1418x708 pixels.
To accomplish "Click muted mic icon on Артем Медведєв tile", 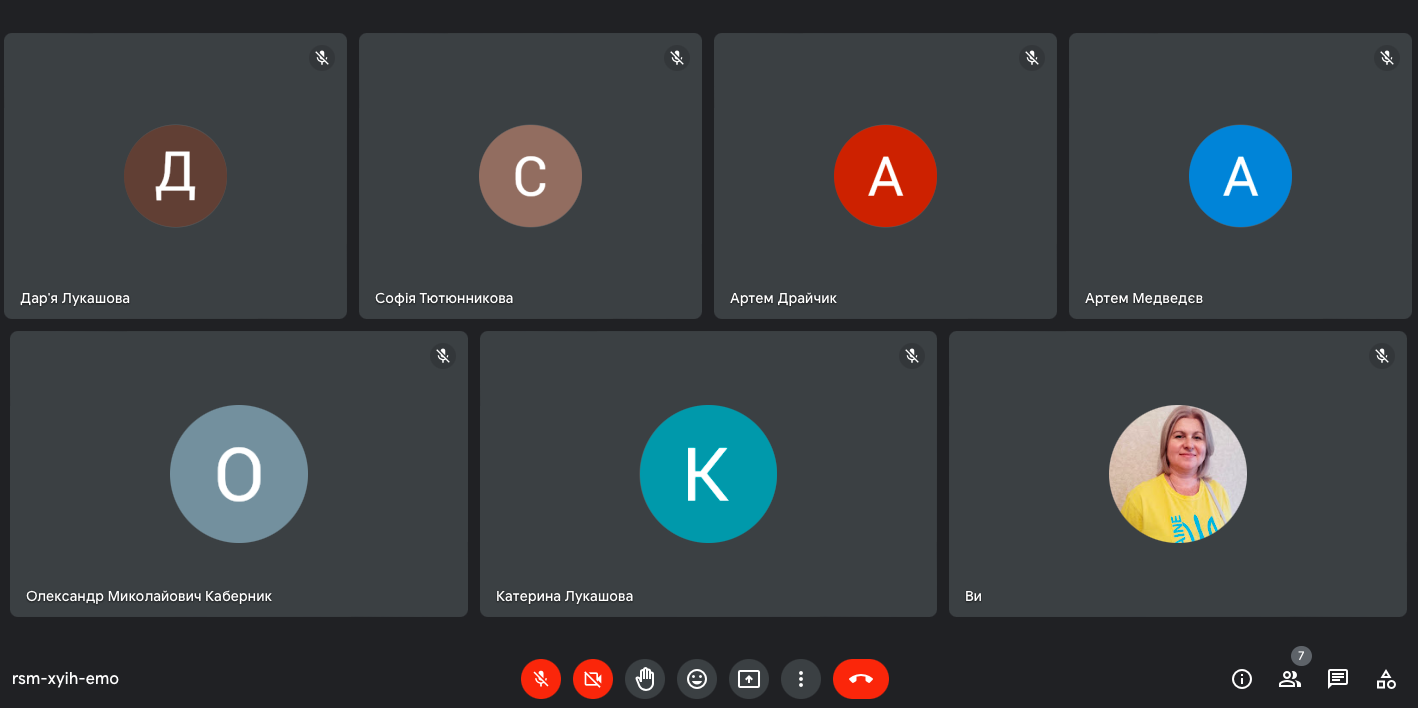I will tap(1387, 58).
